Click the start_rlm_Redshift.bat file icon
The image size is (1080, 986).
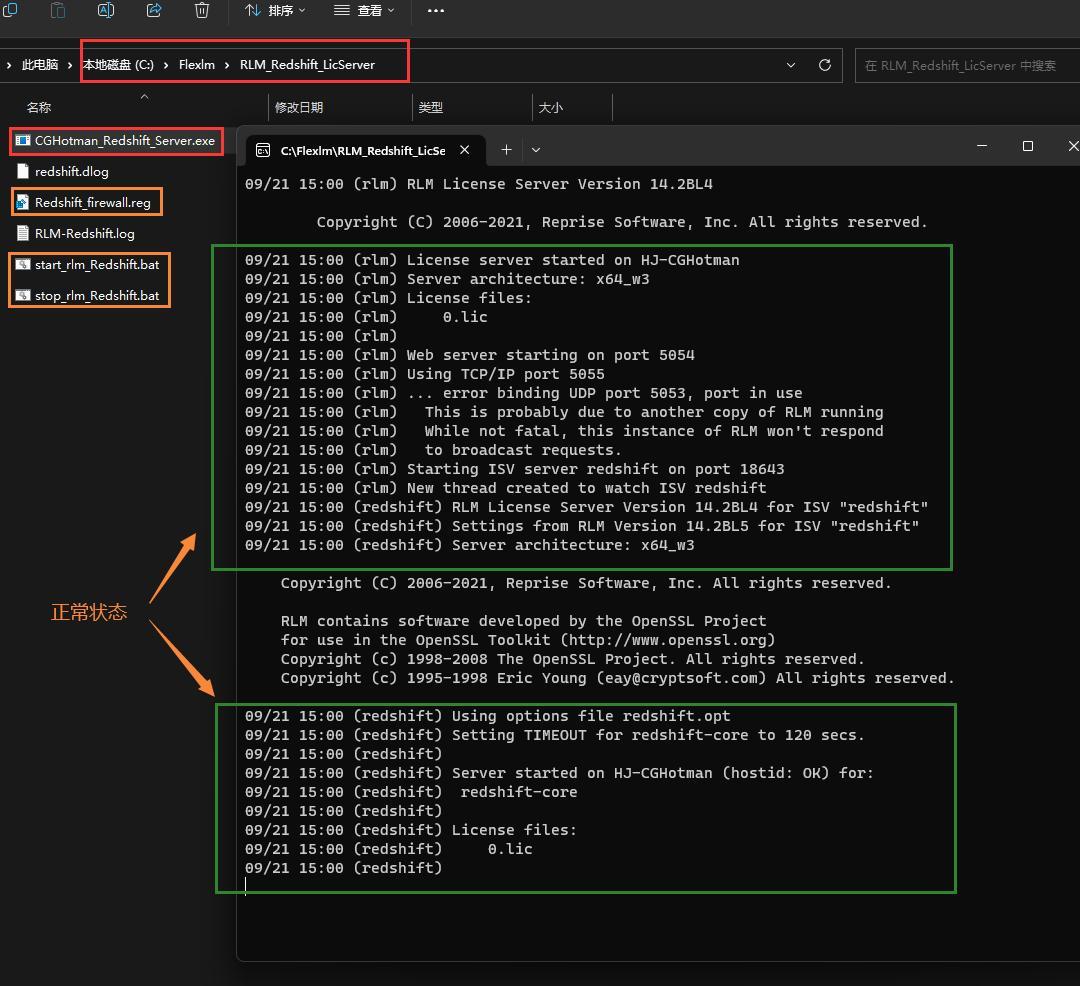tap(23, 264)
